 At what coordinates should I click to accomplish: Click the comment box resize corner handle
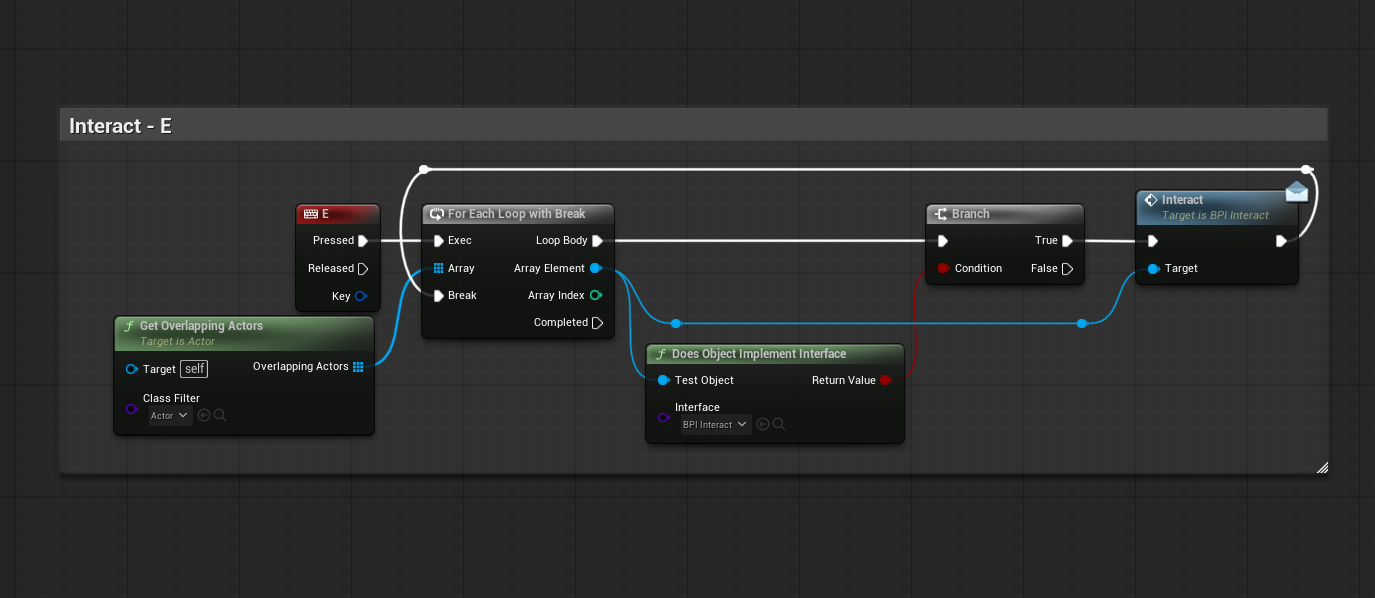(x=1322, y=467)
